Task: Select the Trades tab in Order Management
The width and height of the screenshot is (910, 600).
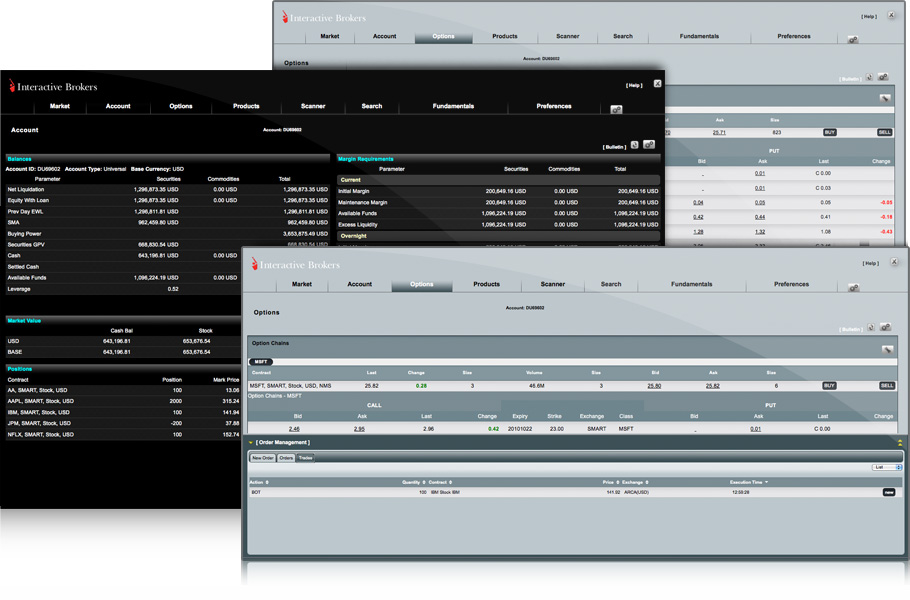Action: click(306, 458)
